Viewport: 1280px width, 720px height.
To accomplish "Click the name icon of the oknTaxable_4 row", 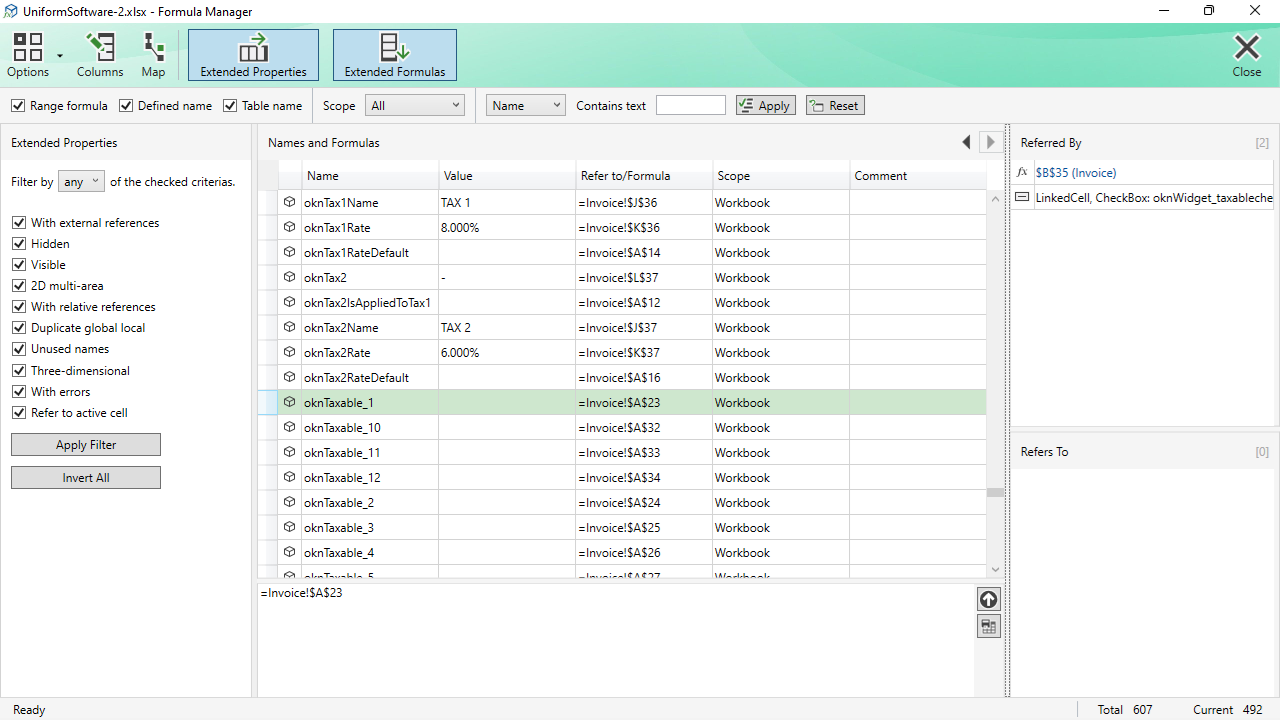I will click(x=289, y=552).
